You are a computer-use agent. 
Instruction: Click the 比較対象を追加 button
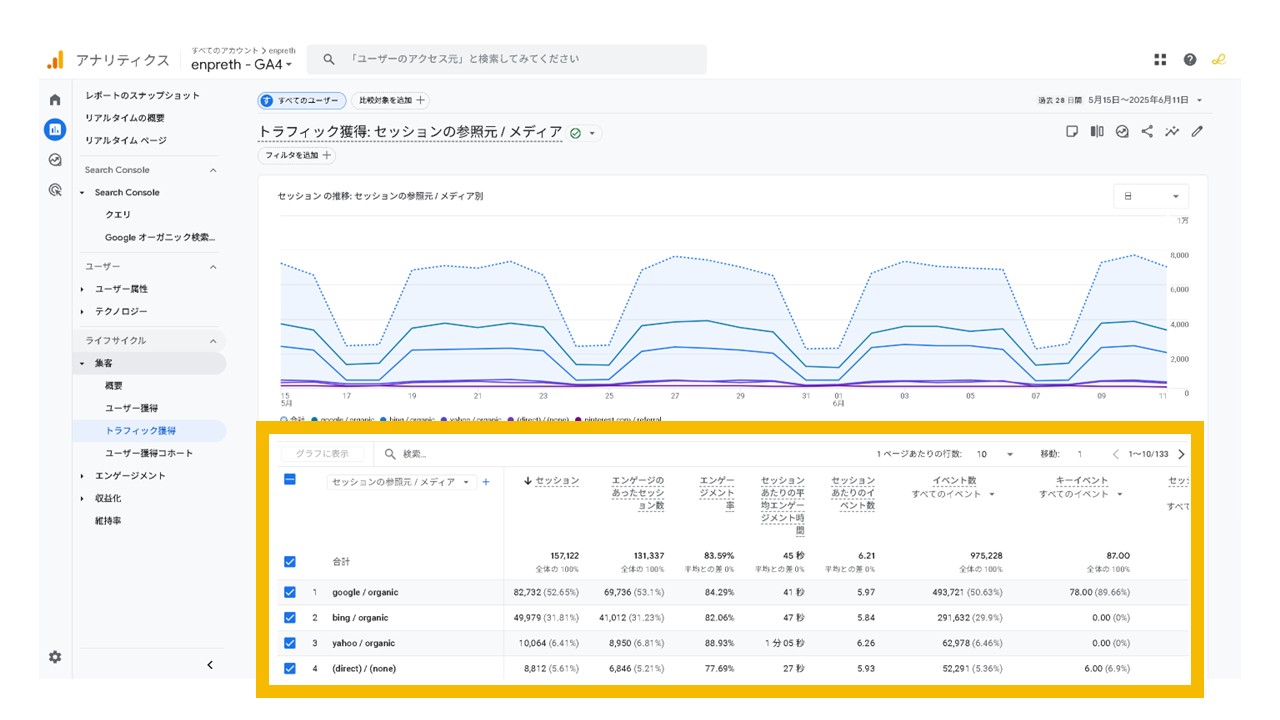pos(391,100)
